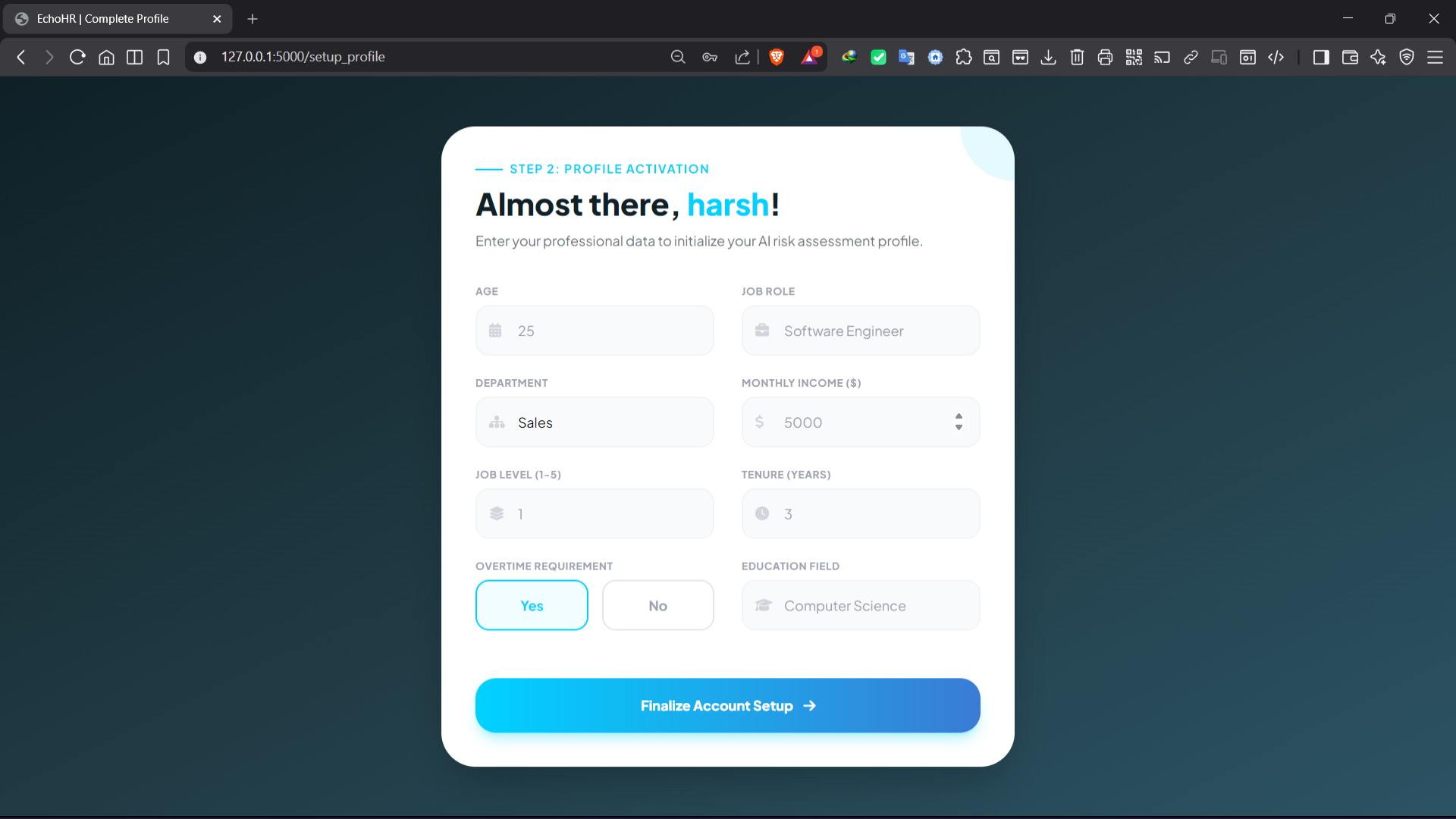Cast this tab to a device
Screen dimensions: 1456x819
(x=1162, y=57)
